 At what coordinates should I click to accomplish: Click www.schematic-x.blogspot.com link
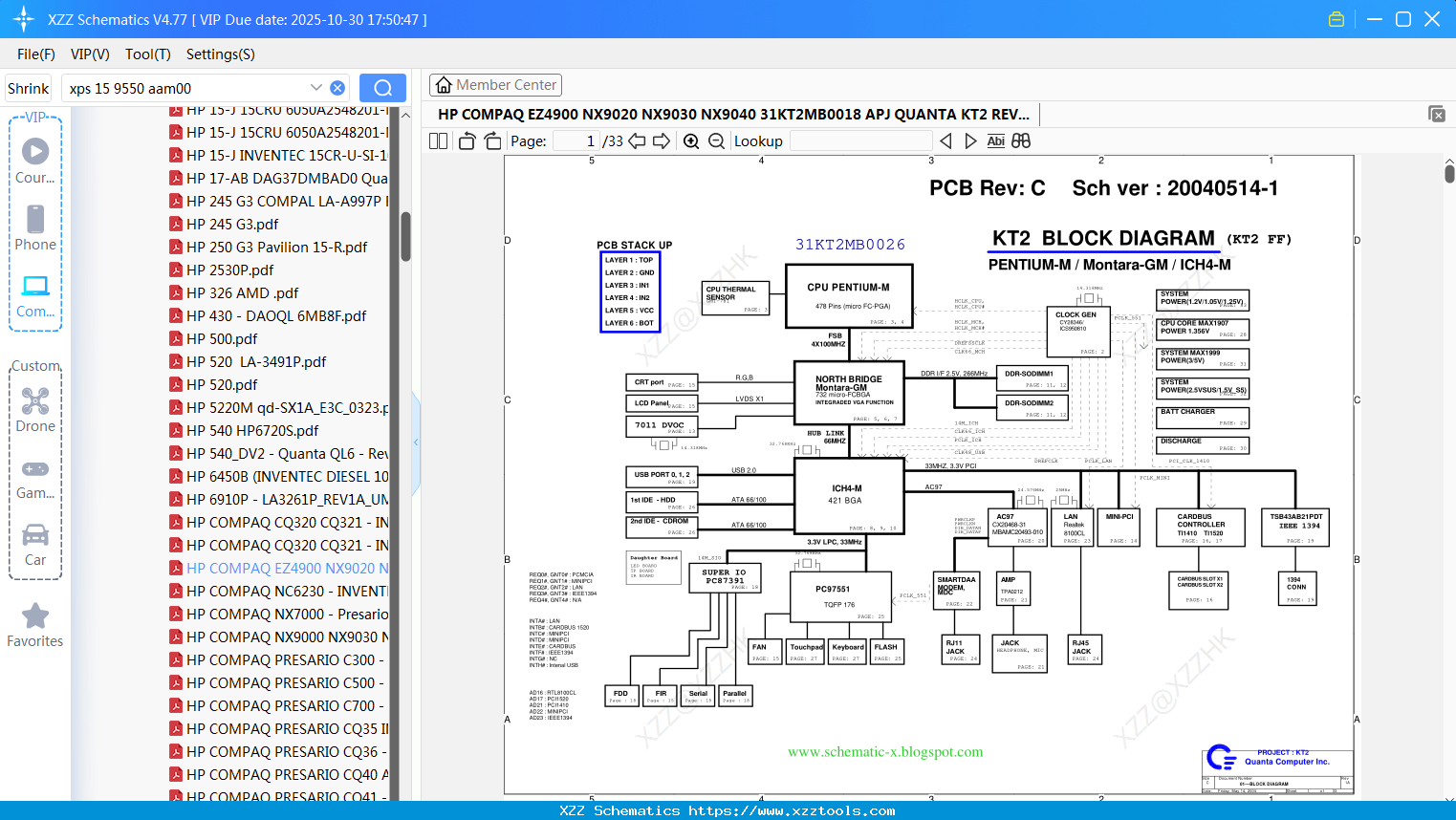pyautogui.click(x=885, y=752)
